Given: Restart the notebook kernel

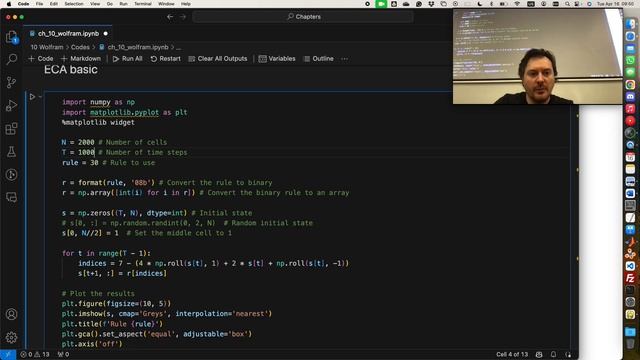Looking at the screenshot, I should 165,59.
